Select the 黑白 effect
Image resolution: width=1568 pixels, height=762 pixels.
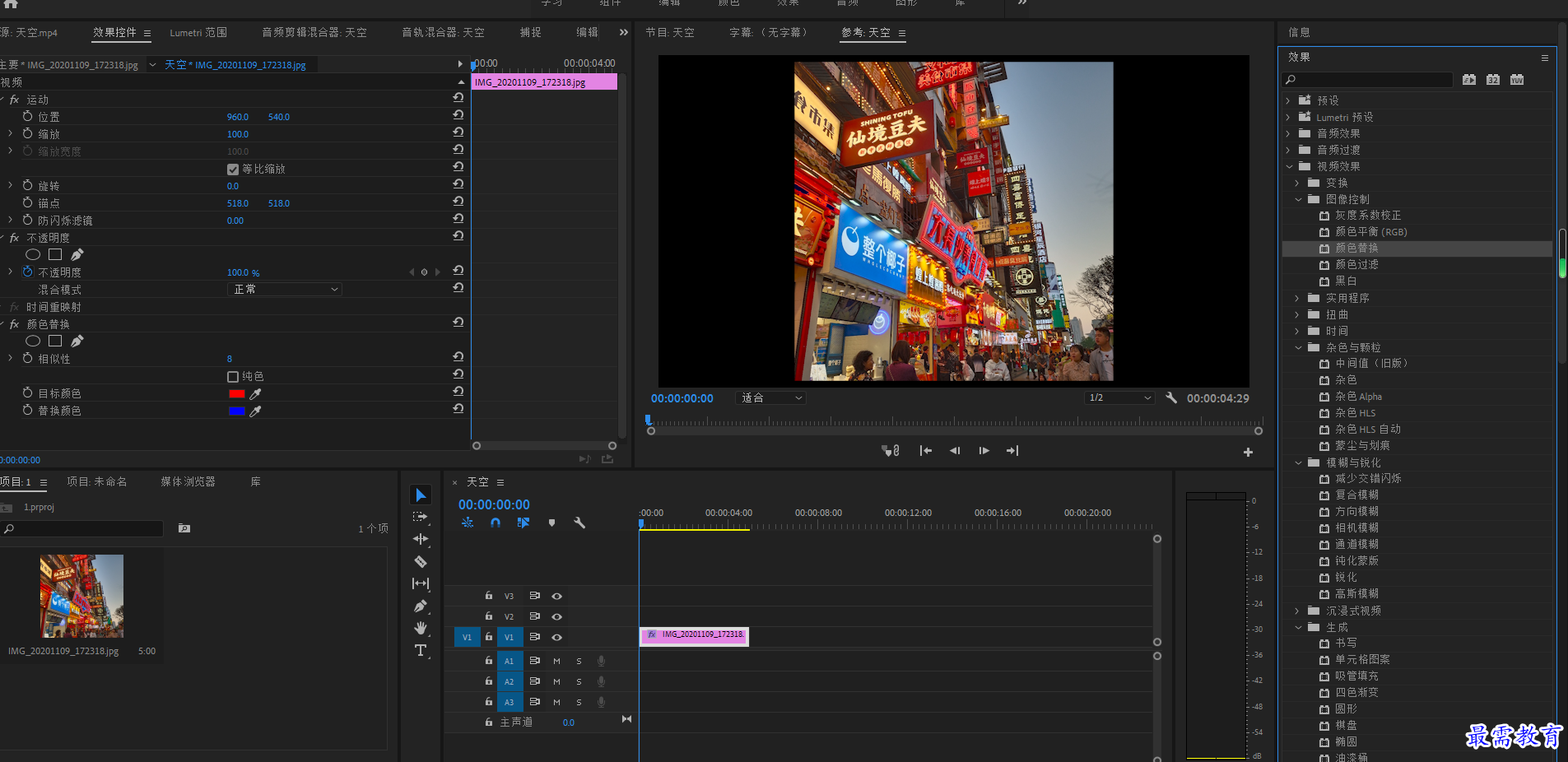1346,281
